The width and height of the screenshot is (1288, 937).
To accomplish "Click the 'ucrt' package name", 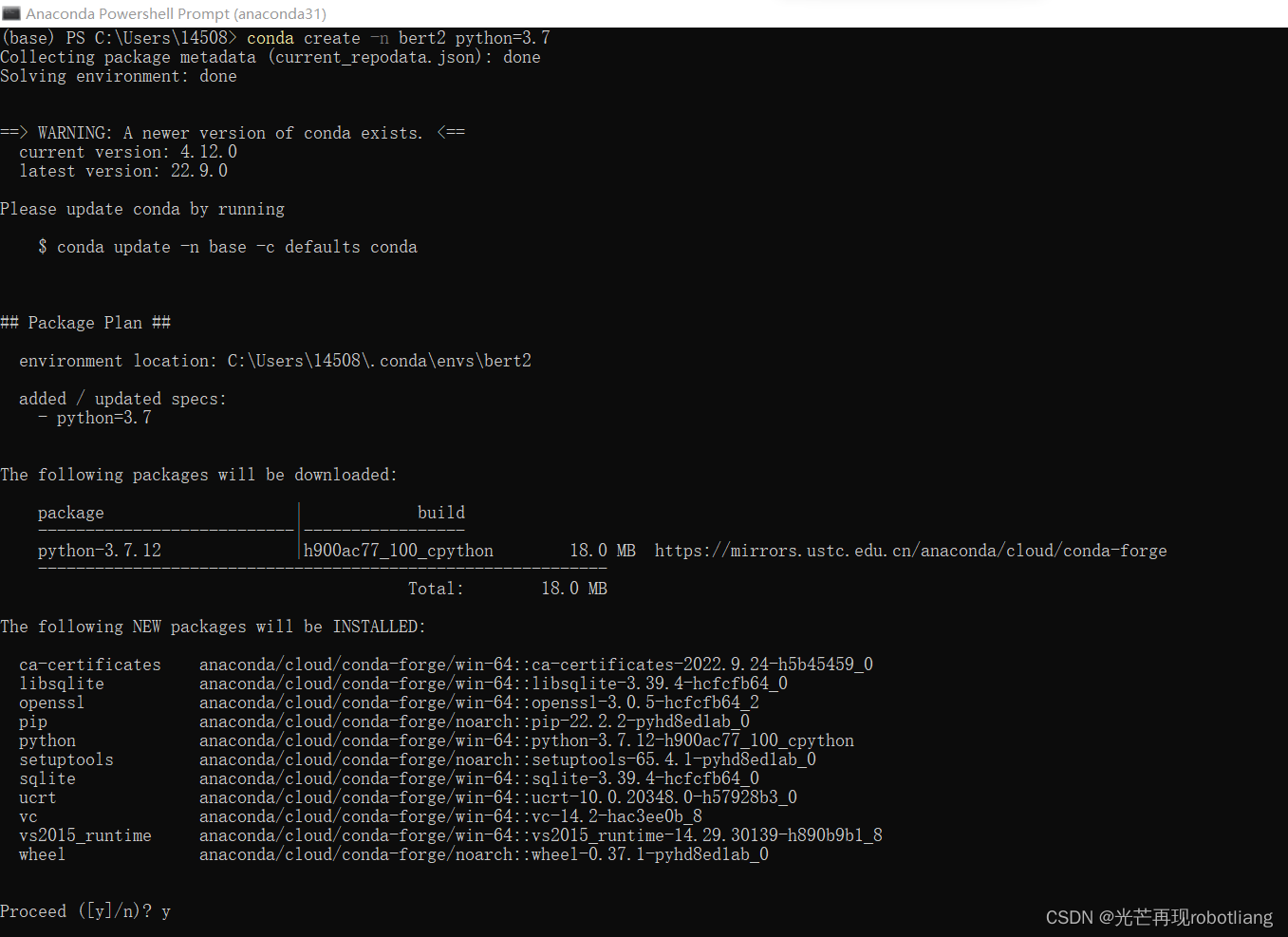I will pos(38,797).
